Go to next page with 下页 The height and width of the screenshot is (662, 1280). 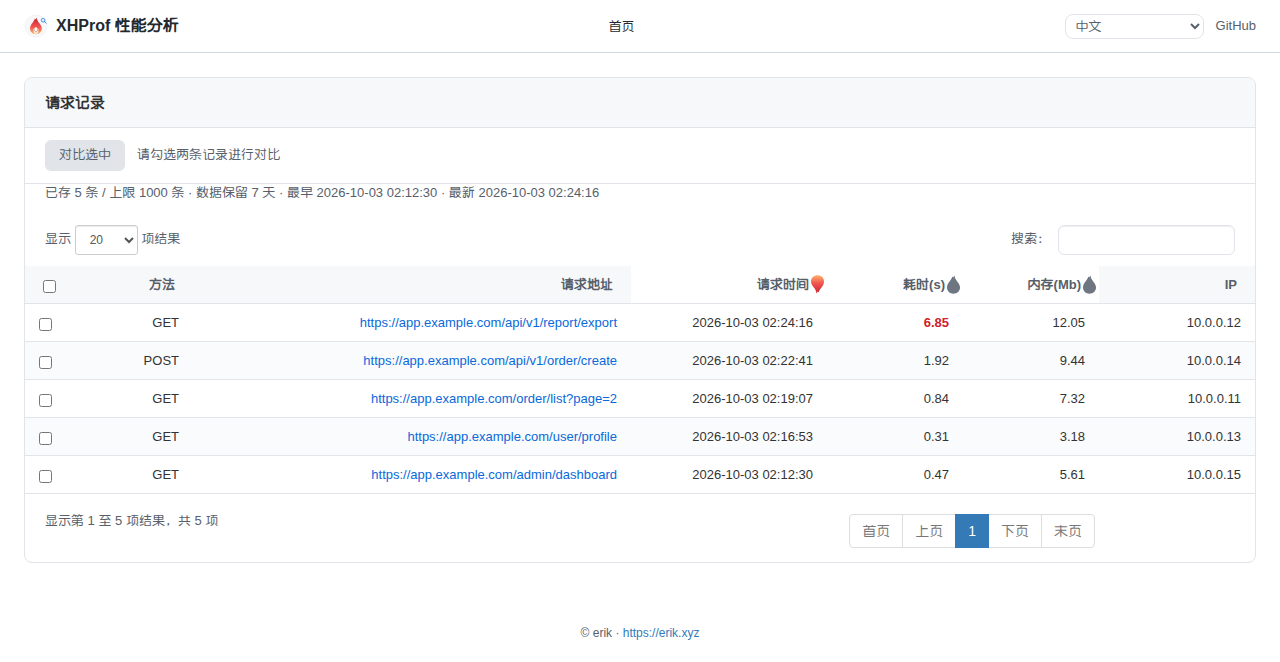point(1015,531)
